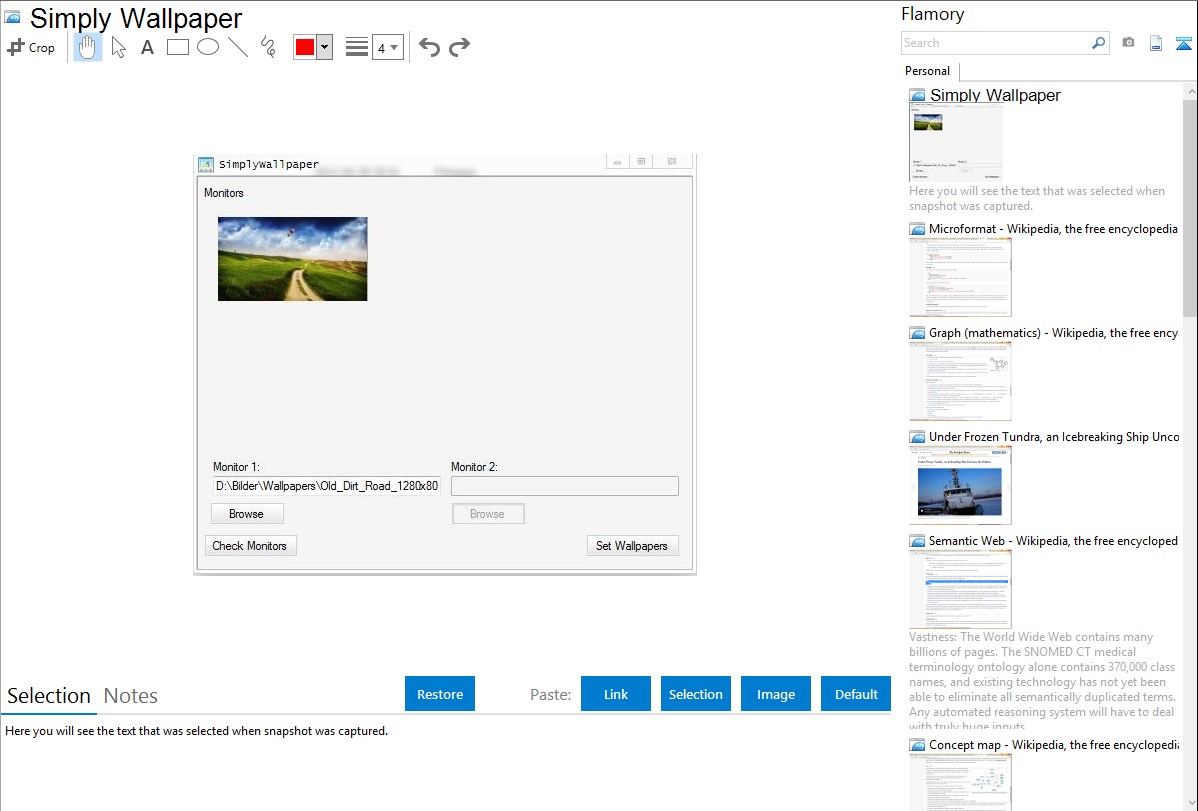Image resolution: width=1198 pixels, height=811 pixels.
Task: Click the line thickness icon
Action: [x=357, y=47]
